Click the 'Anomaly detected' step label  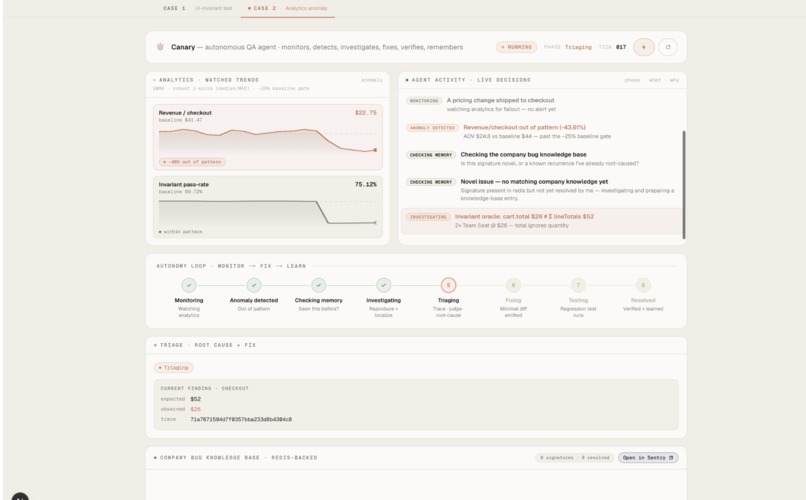(254, 300)
